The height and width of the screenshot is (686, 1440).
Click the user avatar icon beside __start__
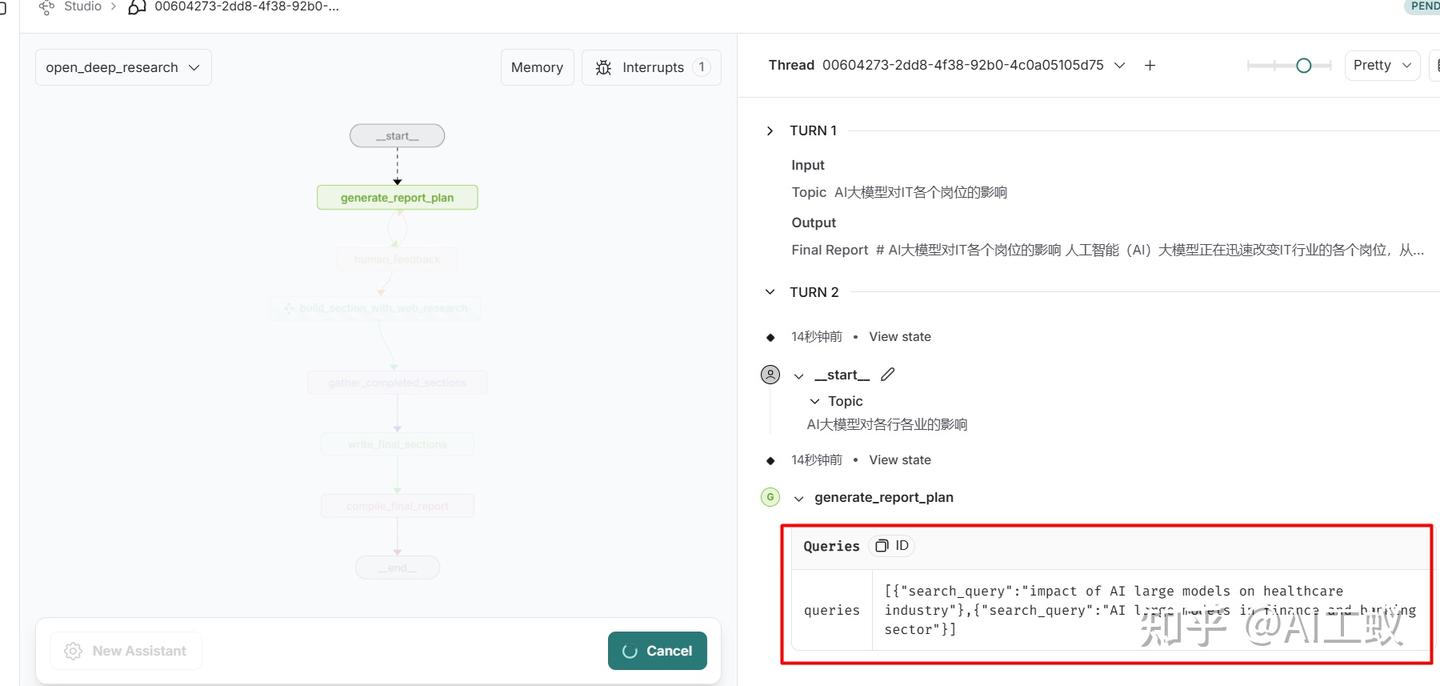pos(770,375)
